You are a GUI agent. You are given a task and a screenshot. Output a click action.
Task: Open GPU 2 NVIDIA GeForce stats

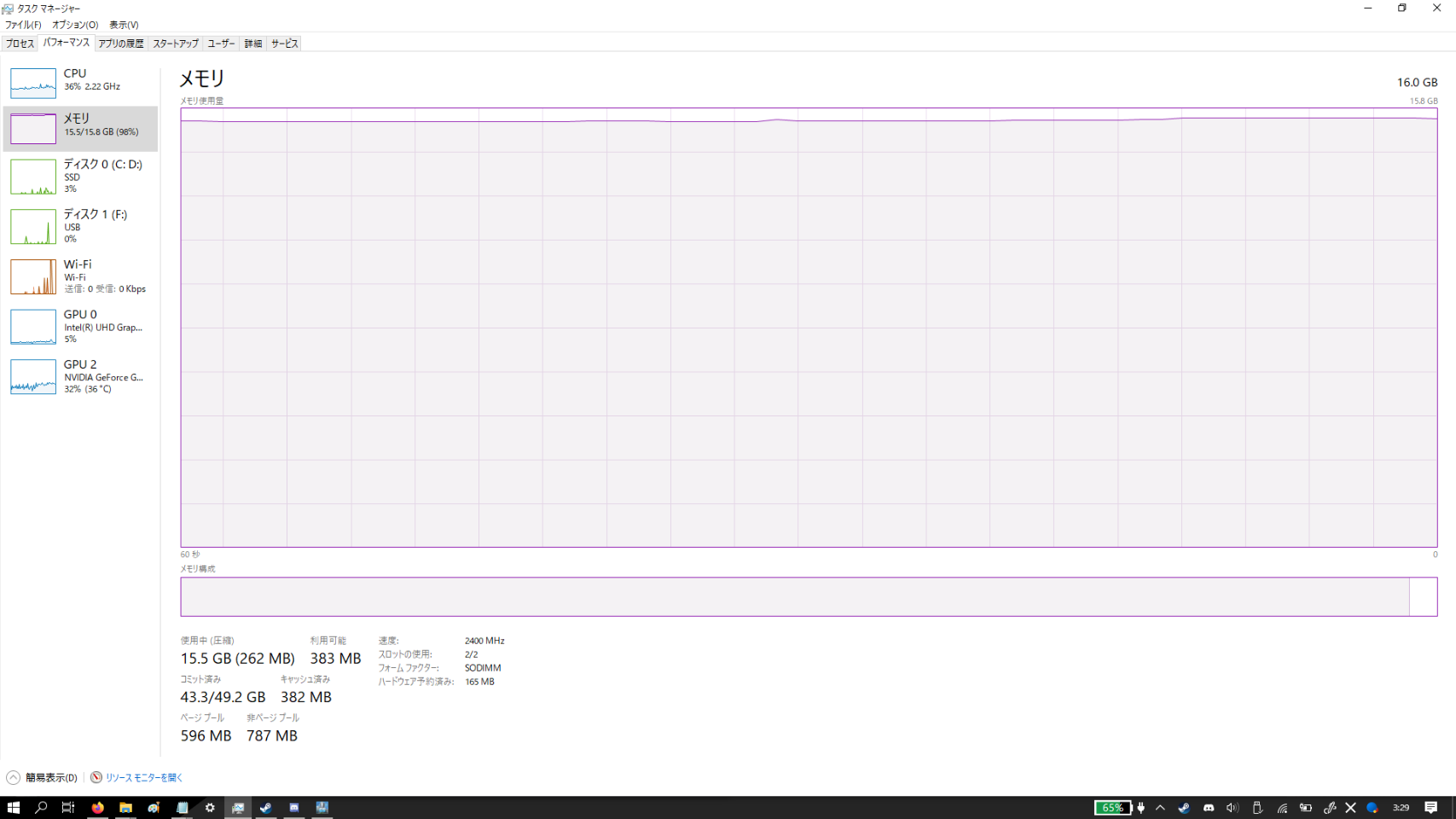80,376
